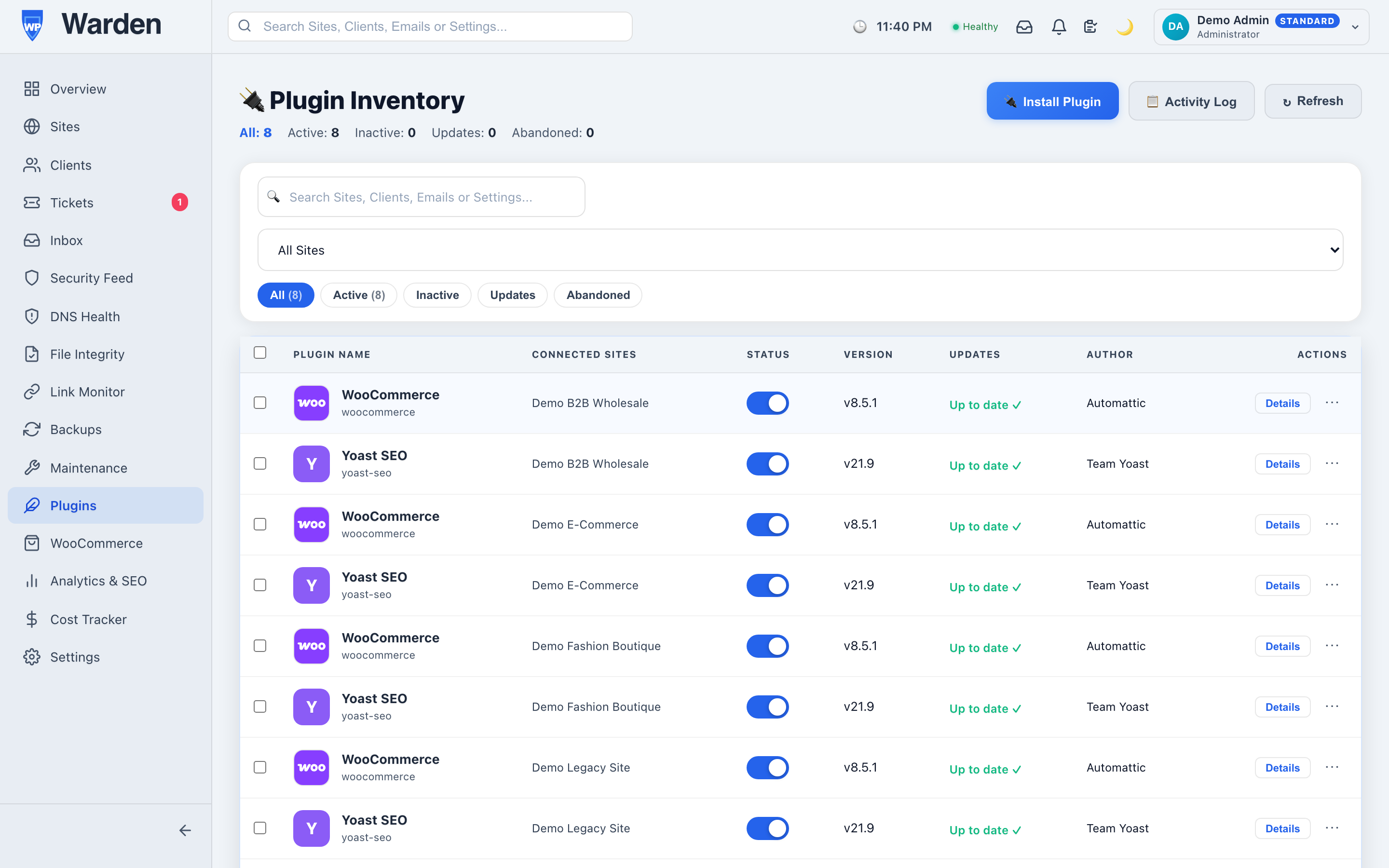Click the Yoast SEO icon for Demo Legacy Site

tap(312, 828)
